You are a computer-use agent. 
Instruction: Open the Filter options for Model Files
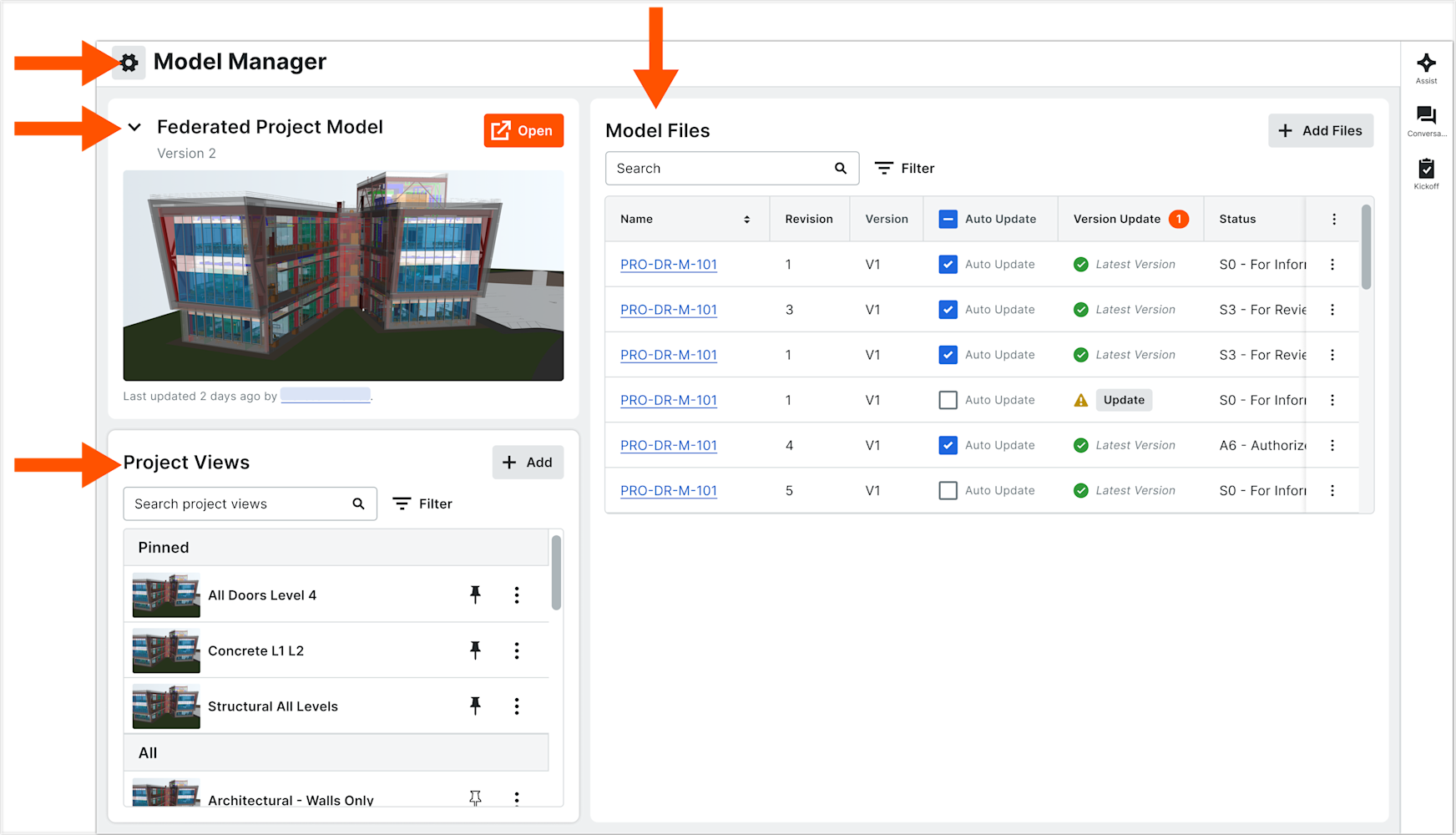click(904, 168)
